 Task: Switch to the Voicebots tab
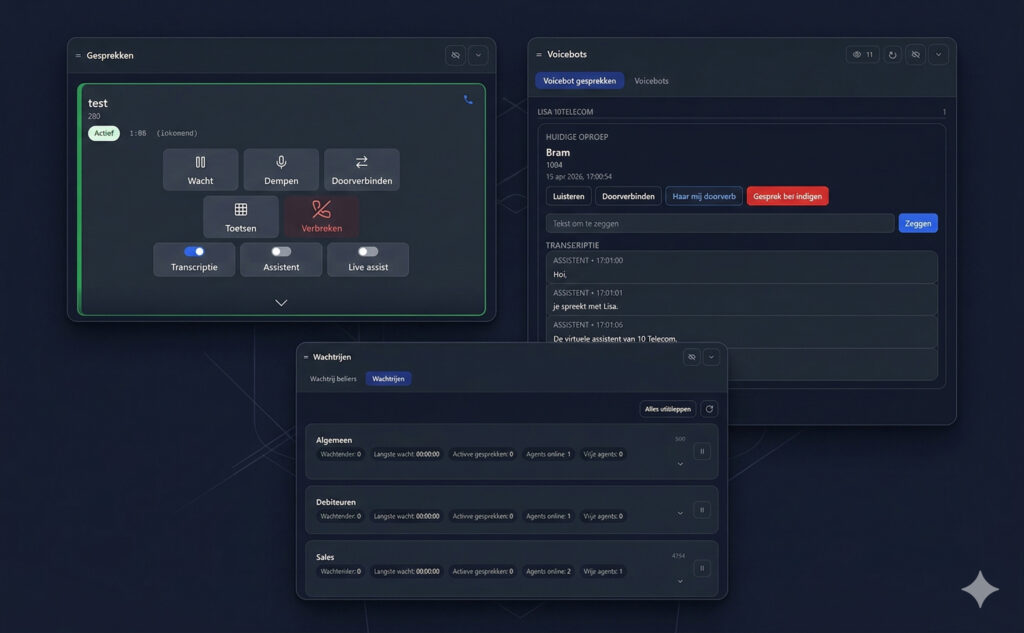[x=651, y=81]
